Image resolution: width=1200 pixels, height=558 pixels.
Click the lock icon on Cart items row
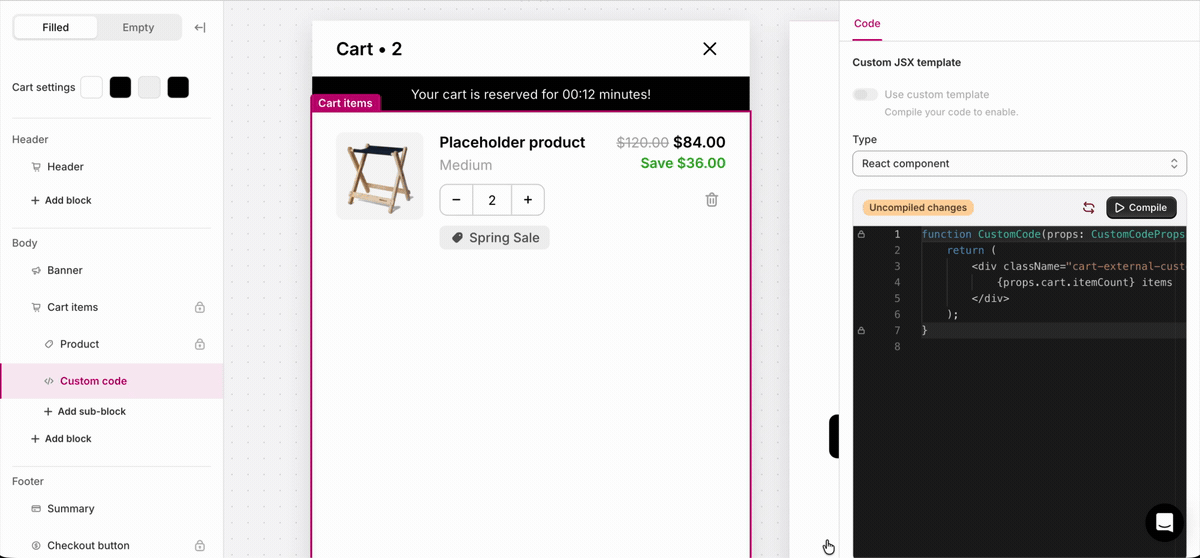(200, 307)
